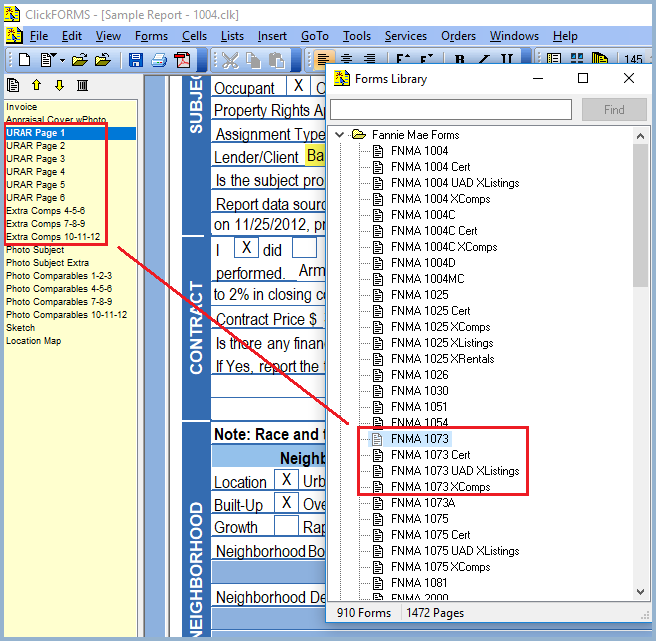Screen dimensions: 656x641
Task: Select FNMA 1073 UAD XListings form
Action: (x=455, y=471)
